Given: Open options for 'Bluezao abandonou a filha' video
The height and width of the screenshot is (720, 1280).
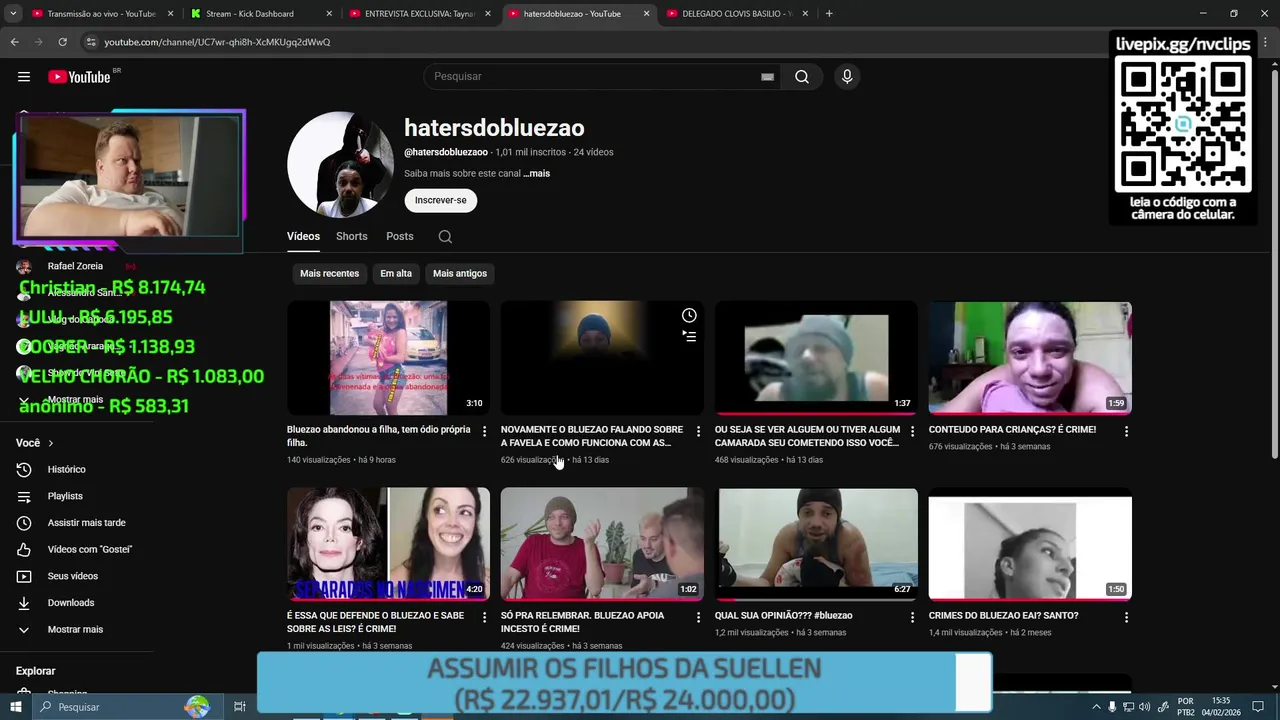Looking at the screenshot, I should [484, 432].
